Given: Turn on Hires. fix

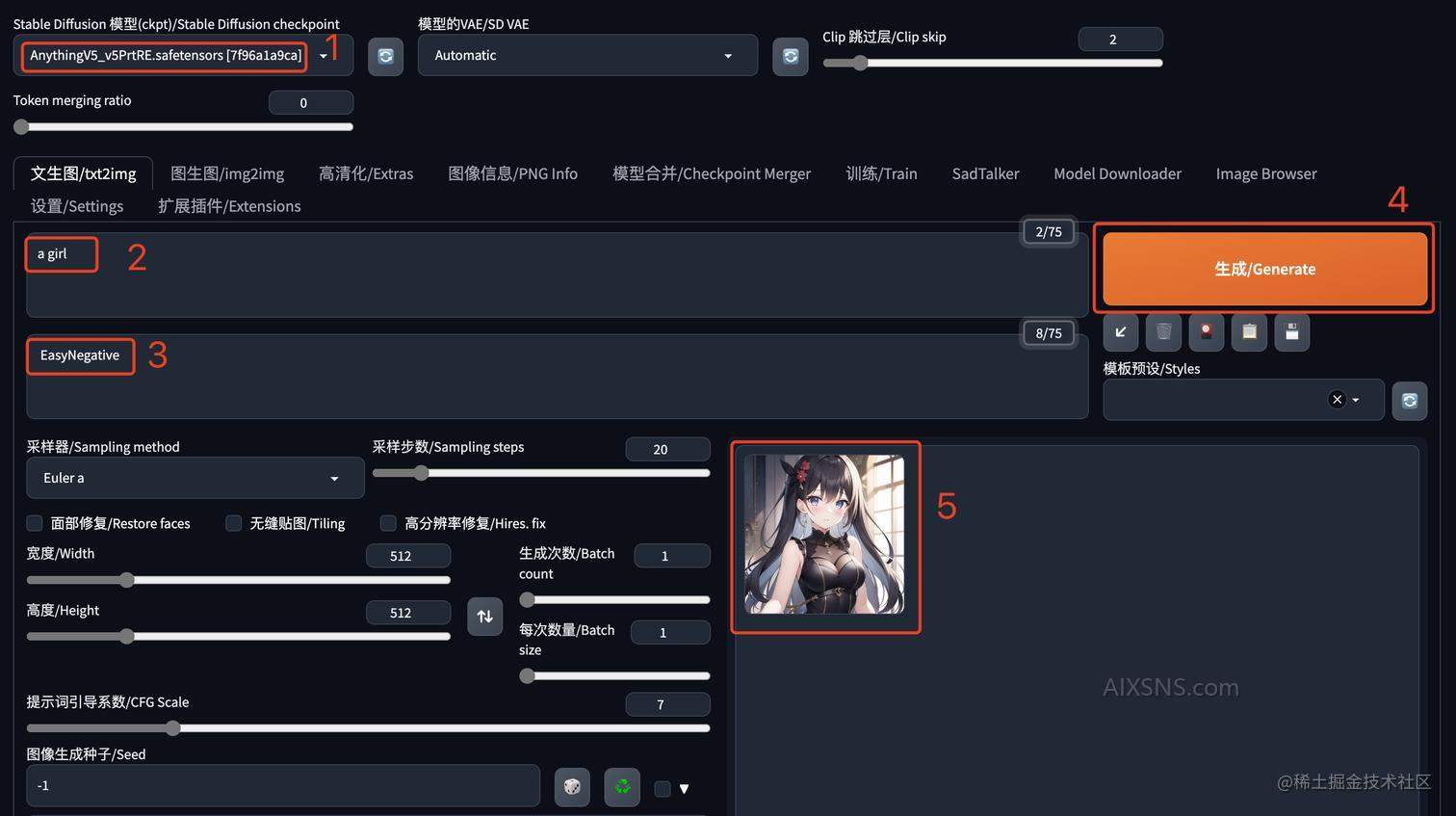Looking at the screenshot, I should (x=388, y=523).
